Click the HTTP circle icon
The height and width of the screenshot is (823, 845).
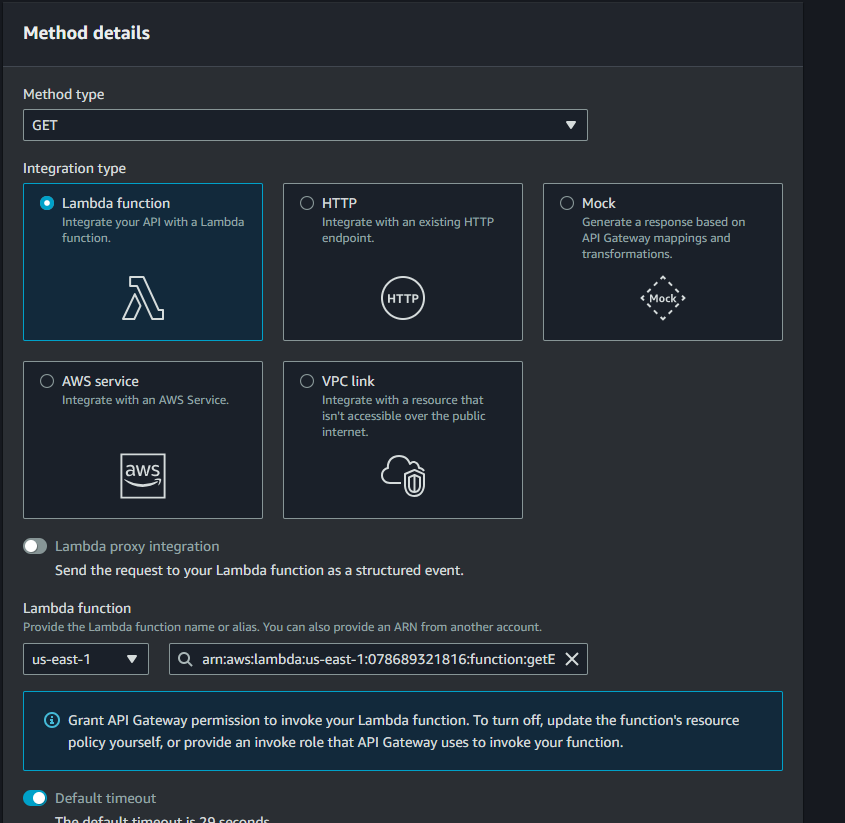(403, 298)
